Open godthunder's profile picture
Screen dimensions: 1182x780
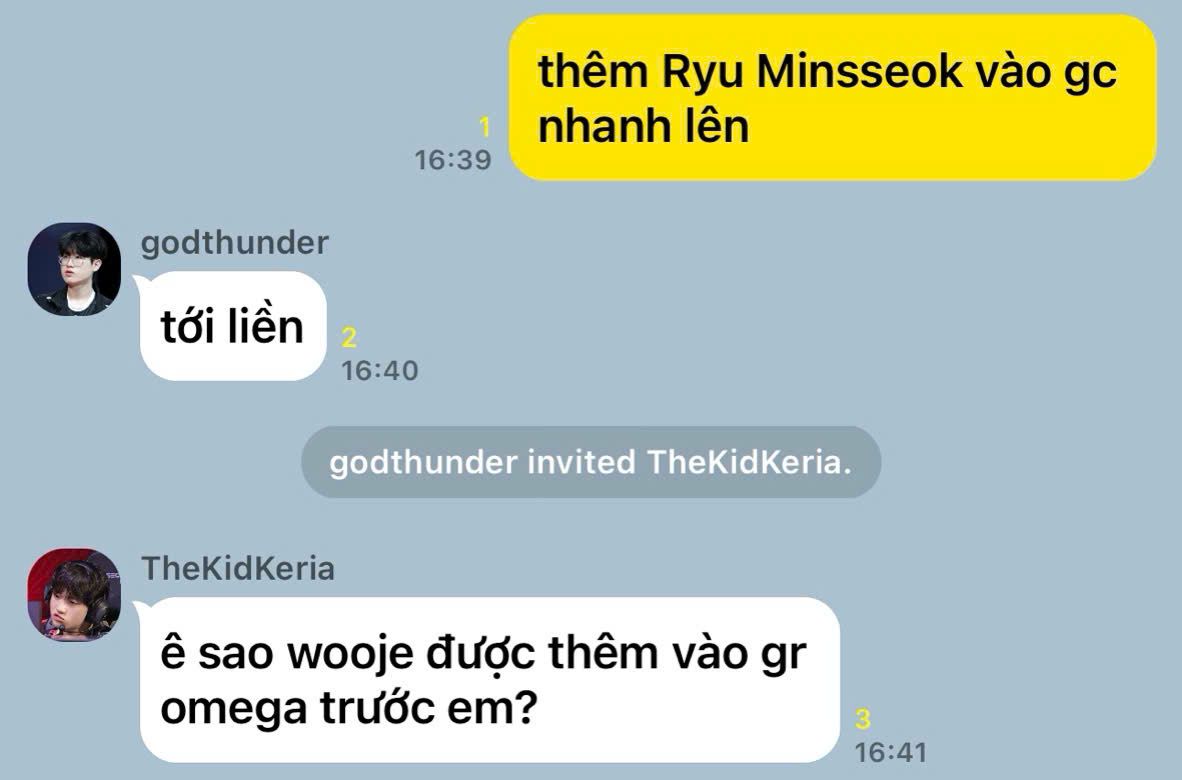(74, 269)
